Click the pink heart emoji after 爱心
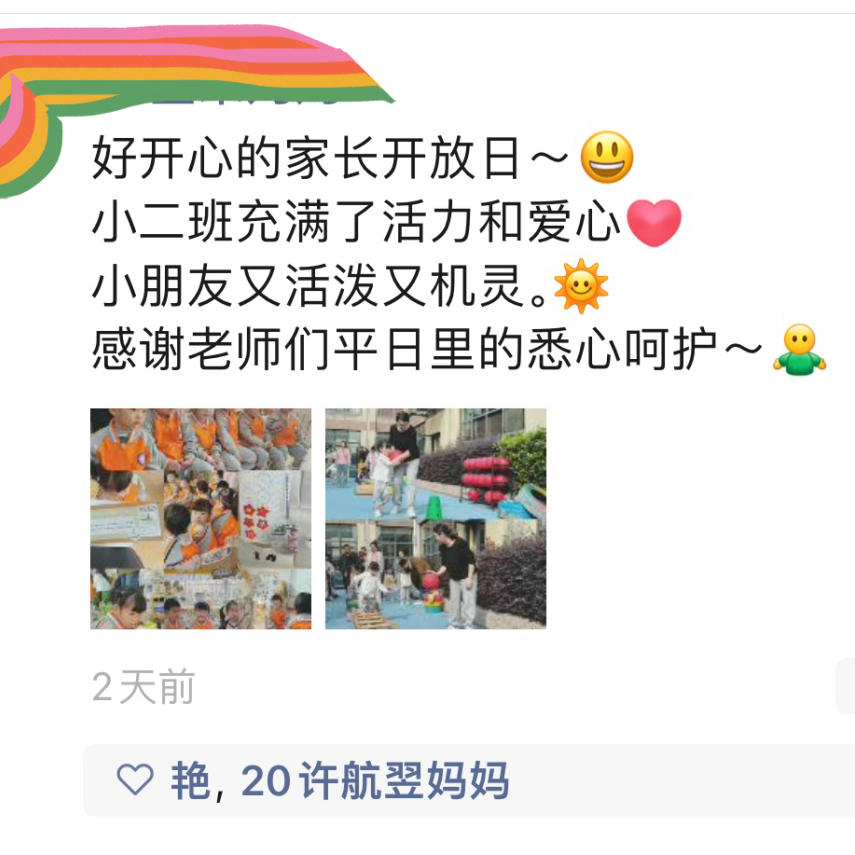This screenshot has height=855, width=855. point(654,222)
